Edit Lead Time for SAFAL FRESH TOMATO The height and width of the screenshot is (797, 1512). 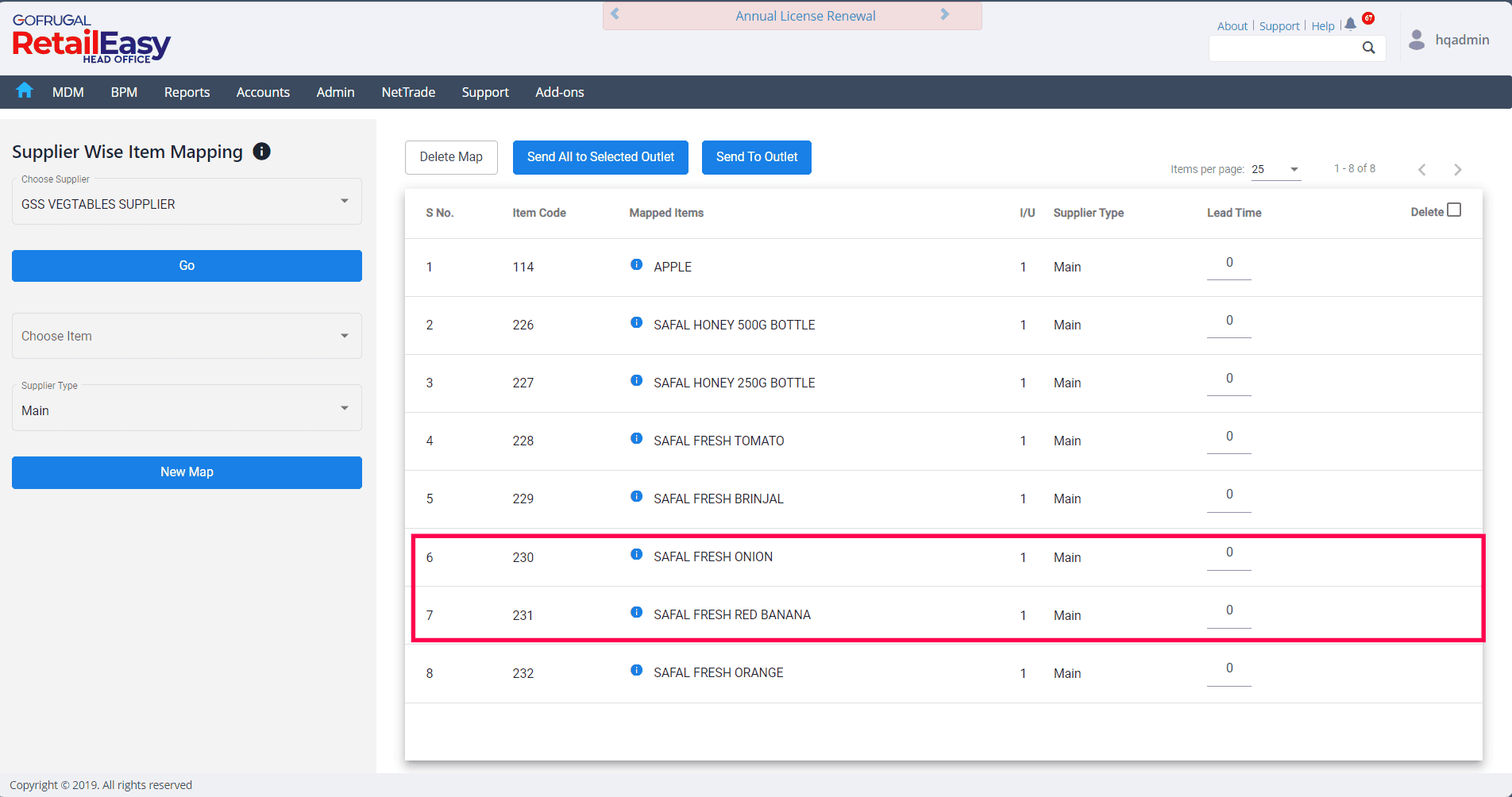[1229, 437]
